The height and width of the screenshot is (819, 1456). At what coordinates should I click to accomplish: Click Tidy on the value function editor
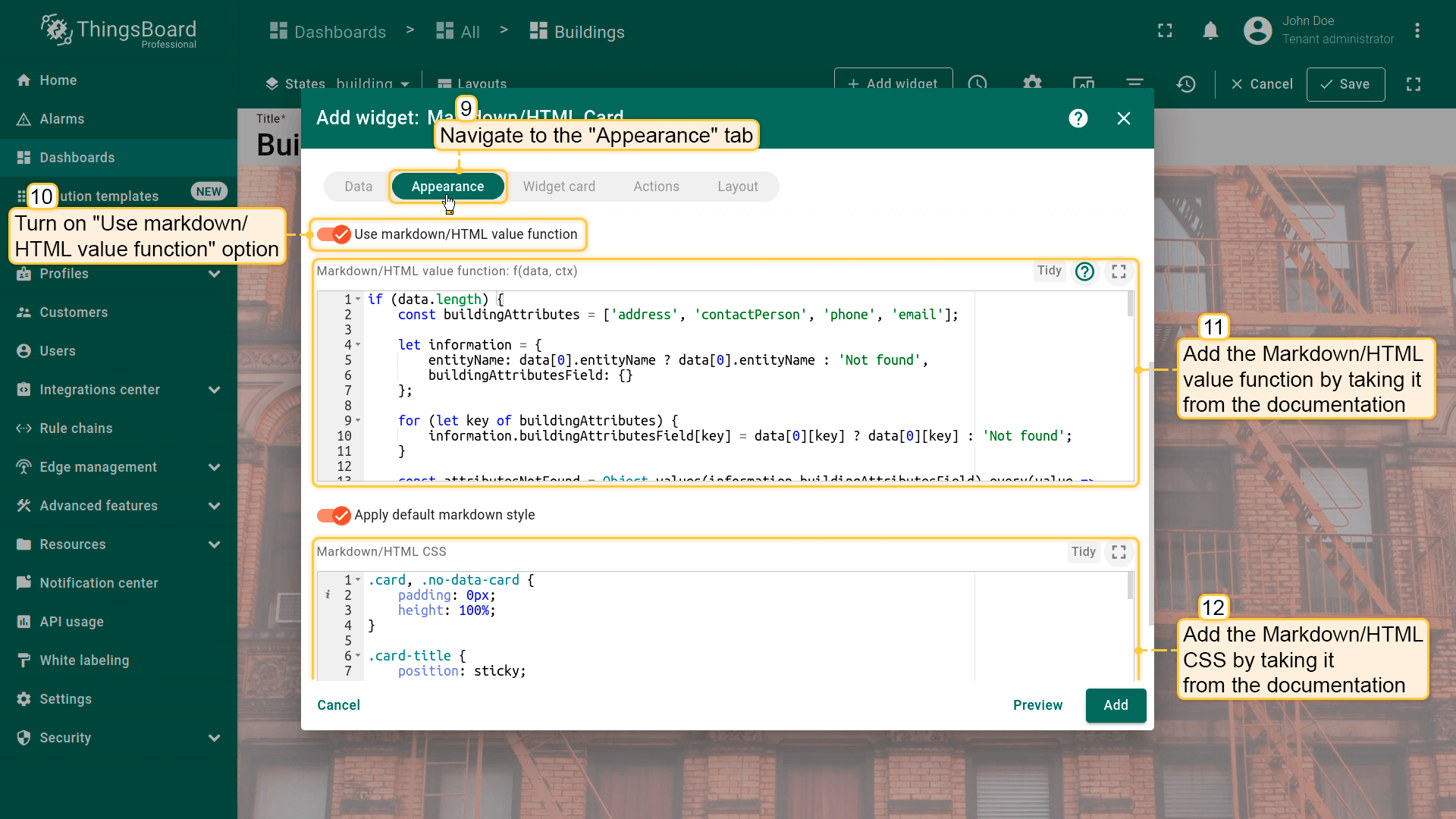1049,271
